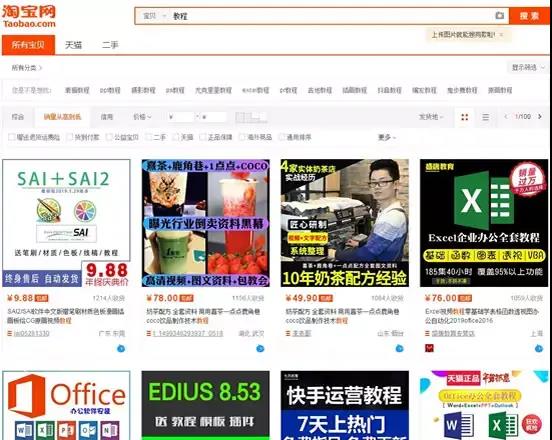This screenshot has width=552, height=440.
Task: Click the Taobao logo
Action: pyautogui.click(x=29, y=16)
